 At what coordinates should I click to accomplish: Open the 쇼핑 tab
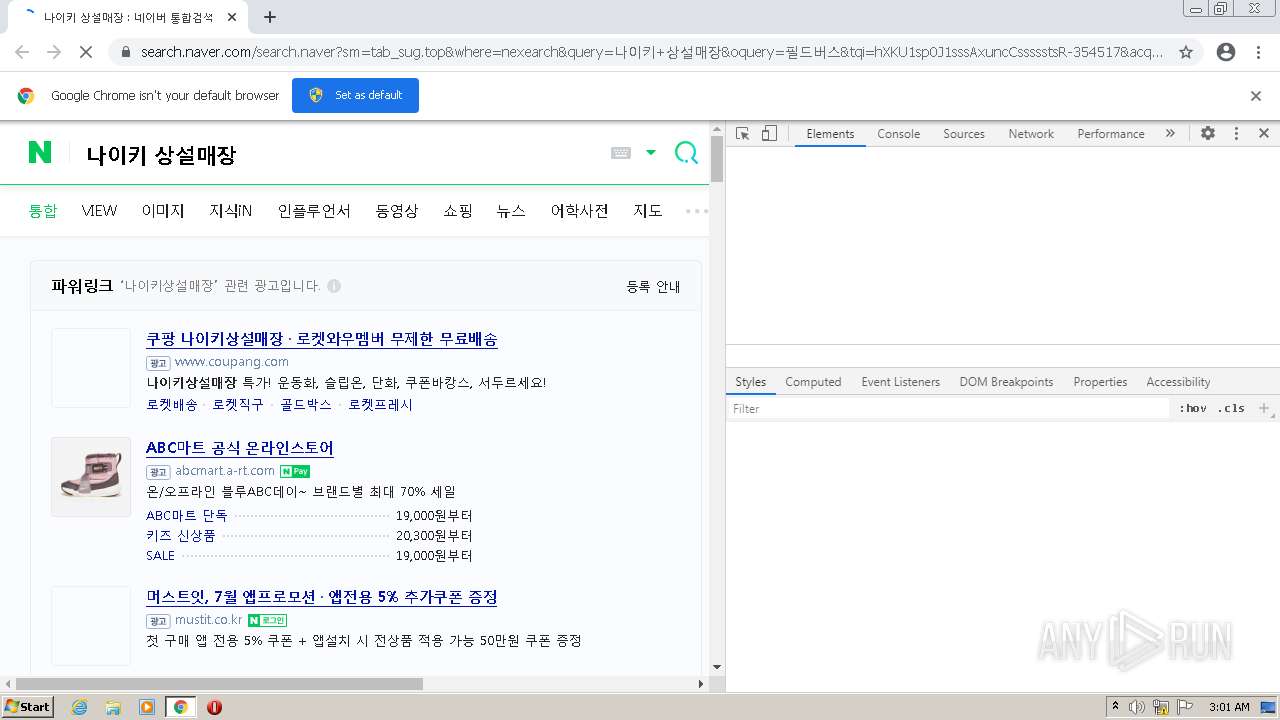[x=458, y=211]
